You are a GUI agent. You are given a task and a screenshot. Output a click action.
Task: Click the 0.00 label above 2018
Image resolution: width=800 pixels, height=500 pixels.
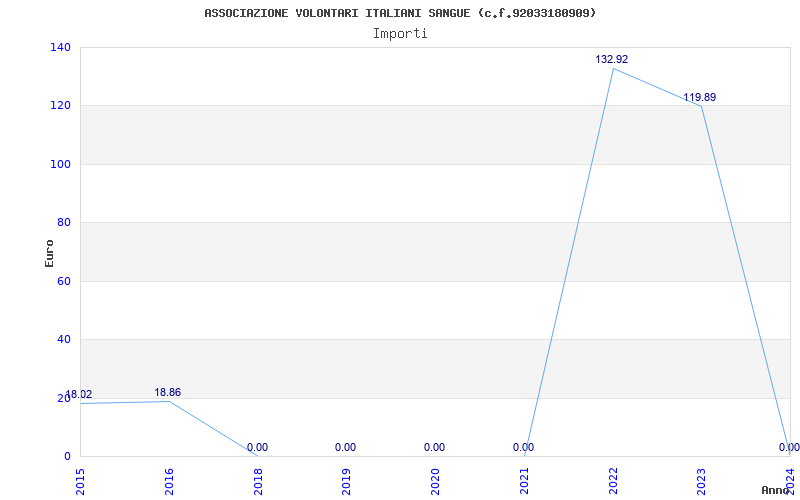click(x=257, y=447)
